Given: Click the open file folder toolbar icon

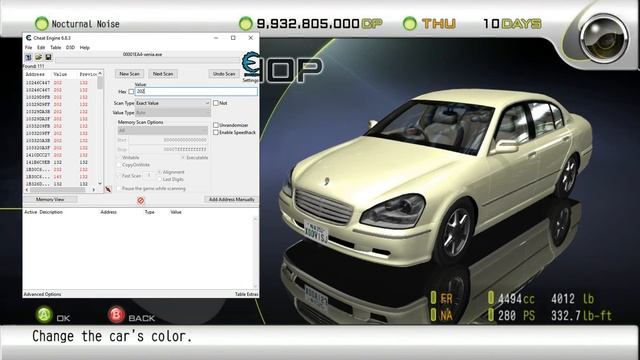Looking at the screenshot, I should click(38, 57).
